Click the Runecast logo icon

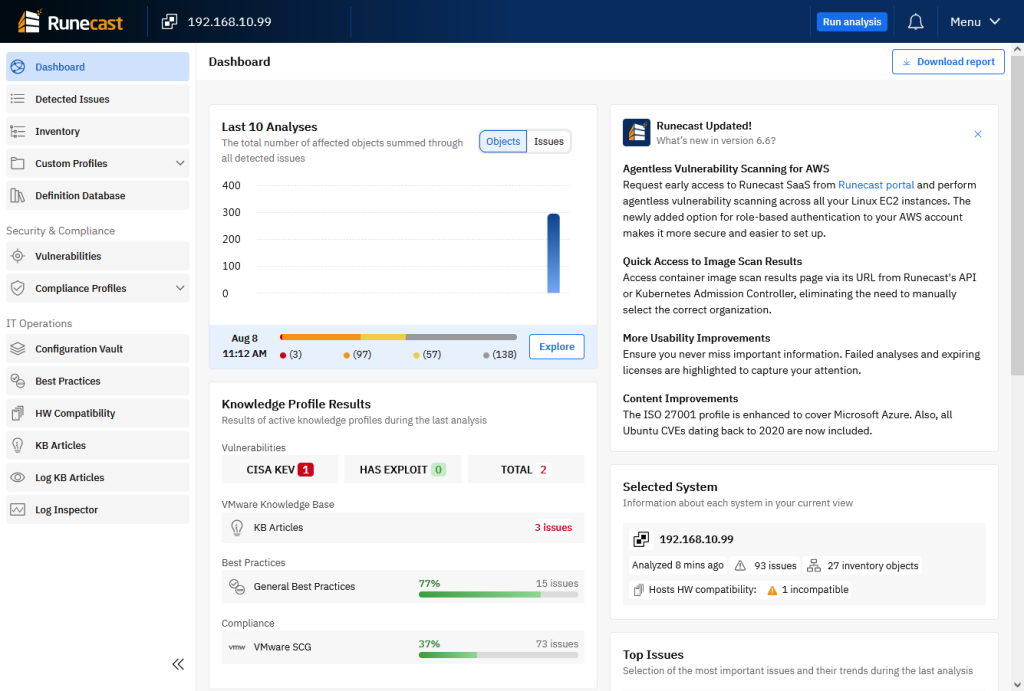point(29,21)
